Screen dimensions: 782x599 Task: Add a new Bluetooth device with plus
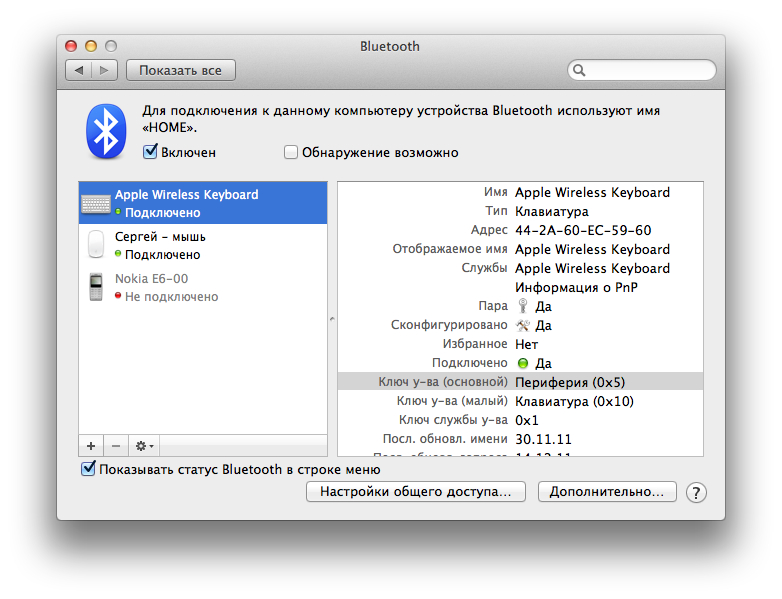click(91, 445)
